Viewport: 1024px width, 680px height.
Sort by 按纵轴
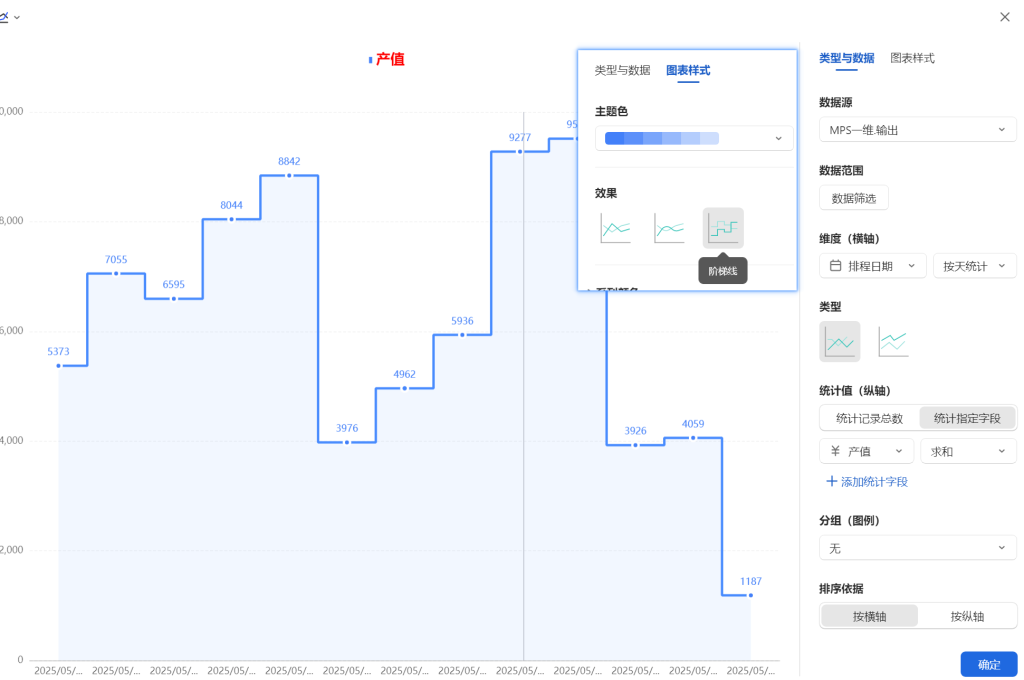tap(967, 616)
